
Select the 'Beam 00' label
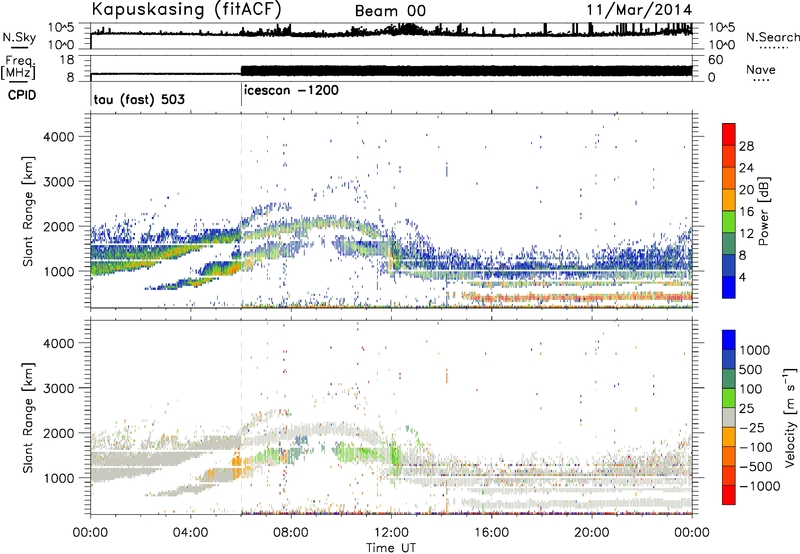[x=390, y=11]
